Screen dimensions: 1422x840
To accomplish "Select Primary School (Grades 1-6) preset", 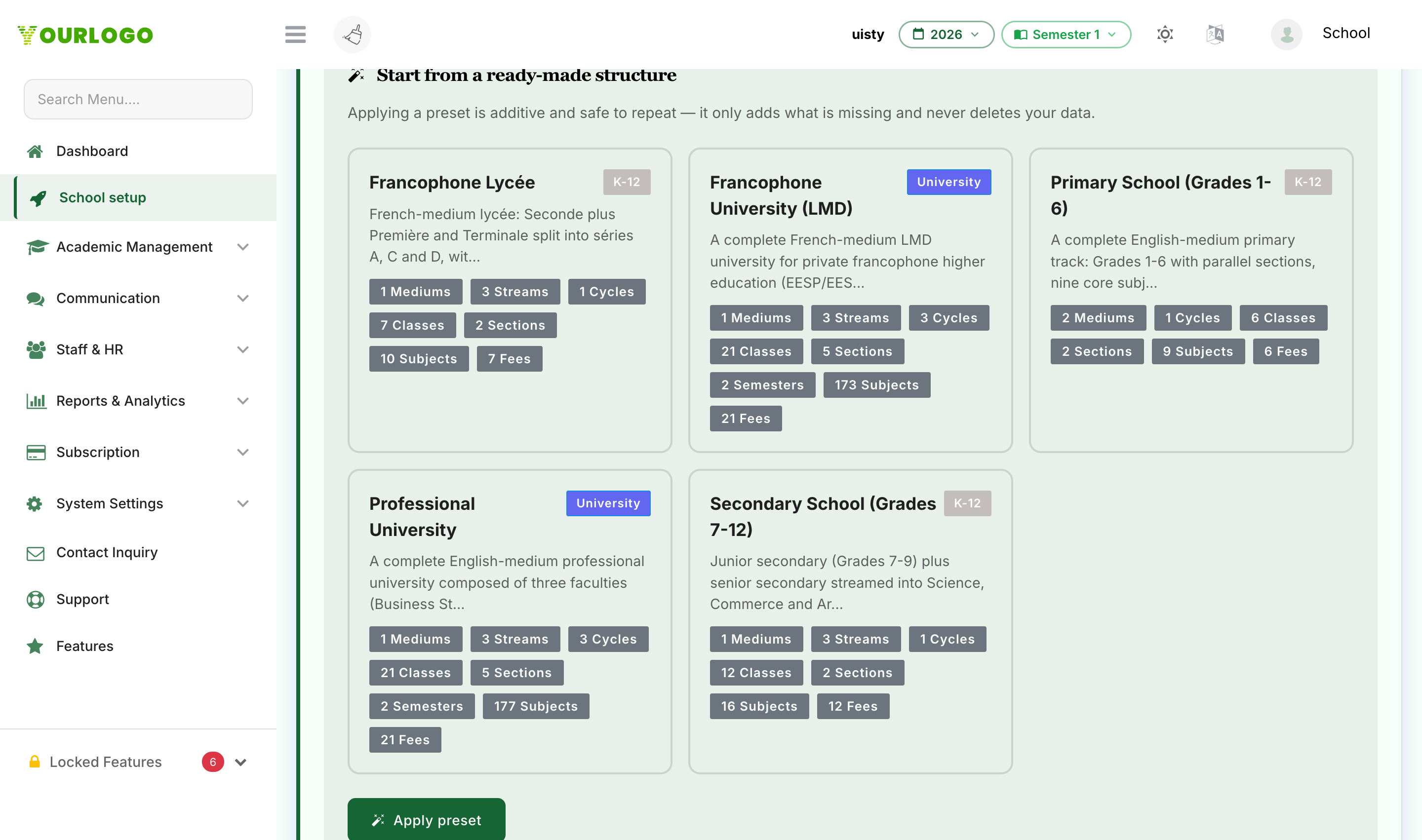I will tap(1191, 300).
